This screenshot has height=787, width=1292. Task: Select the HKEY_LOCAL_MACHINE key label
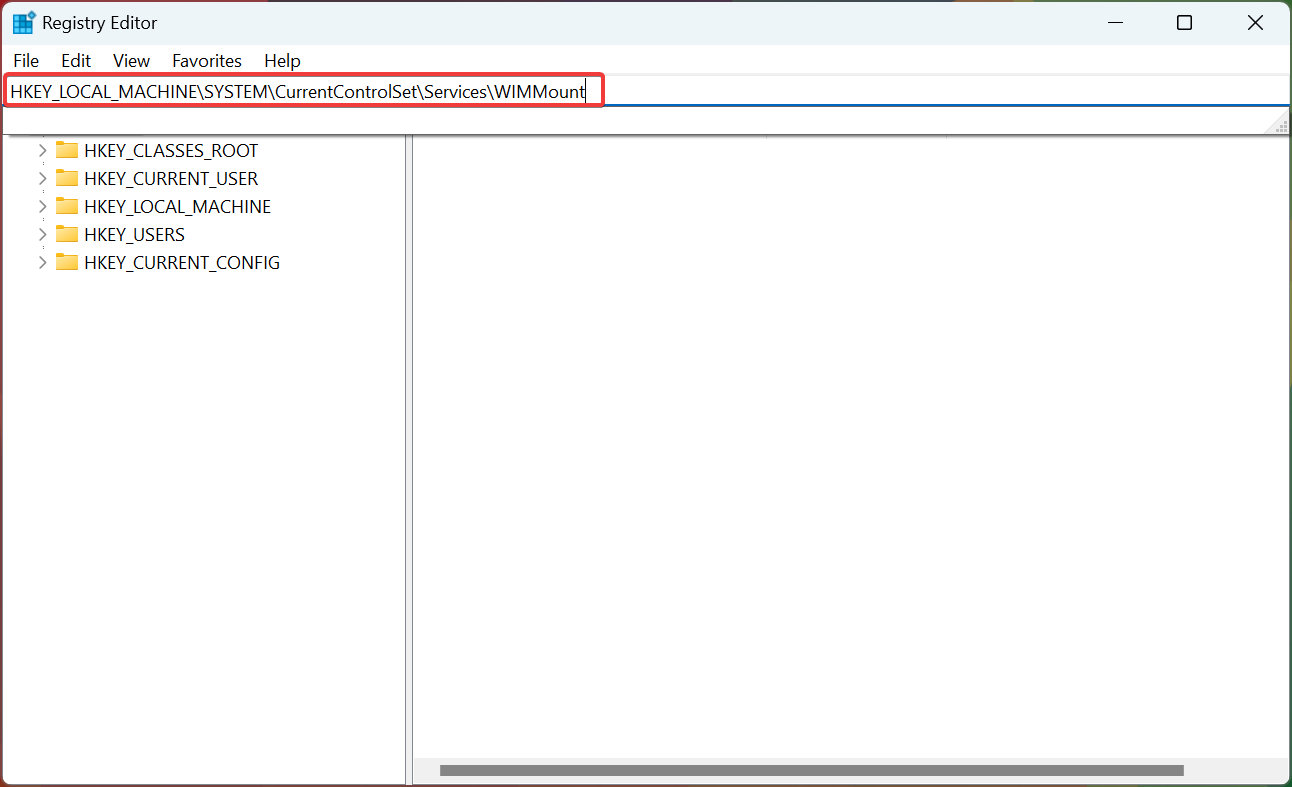178,207
